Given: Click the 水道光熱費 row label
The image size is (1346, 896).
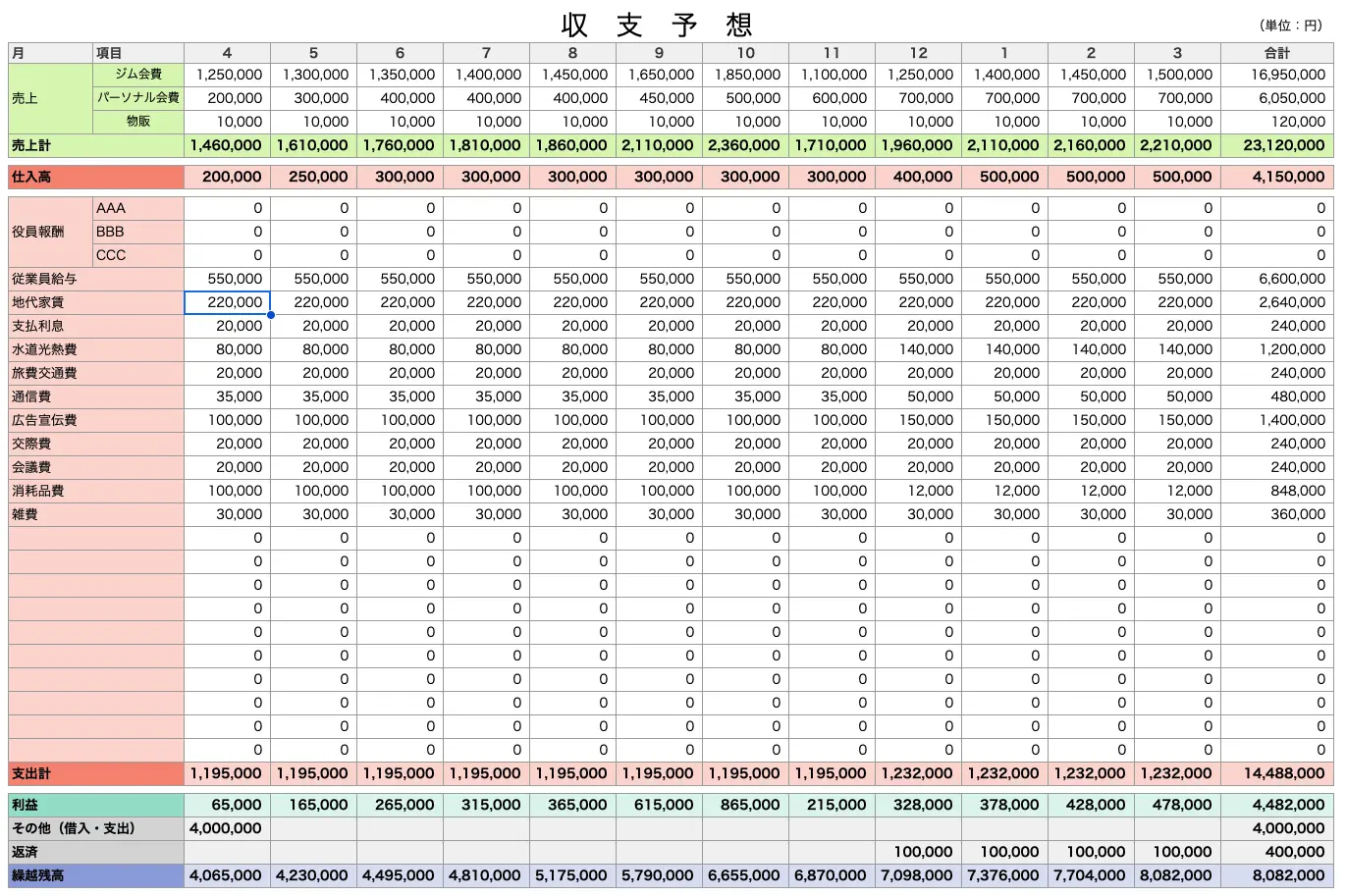Looking at the screenshot, I should coord(96,349).
